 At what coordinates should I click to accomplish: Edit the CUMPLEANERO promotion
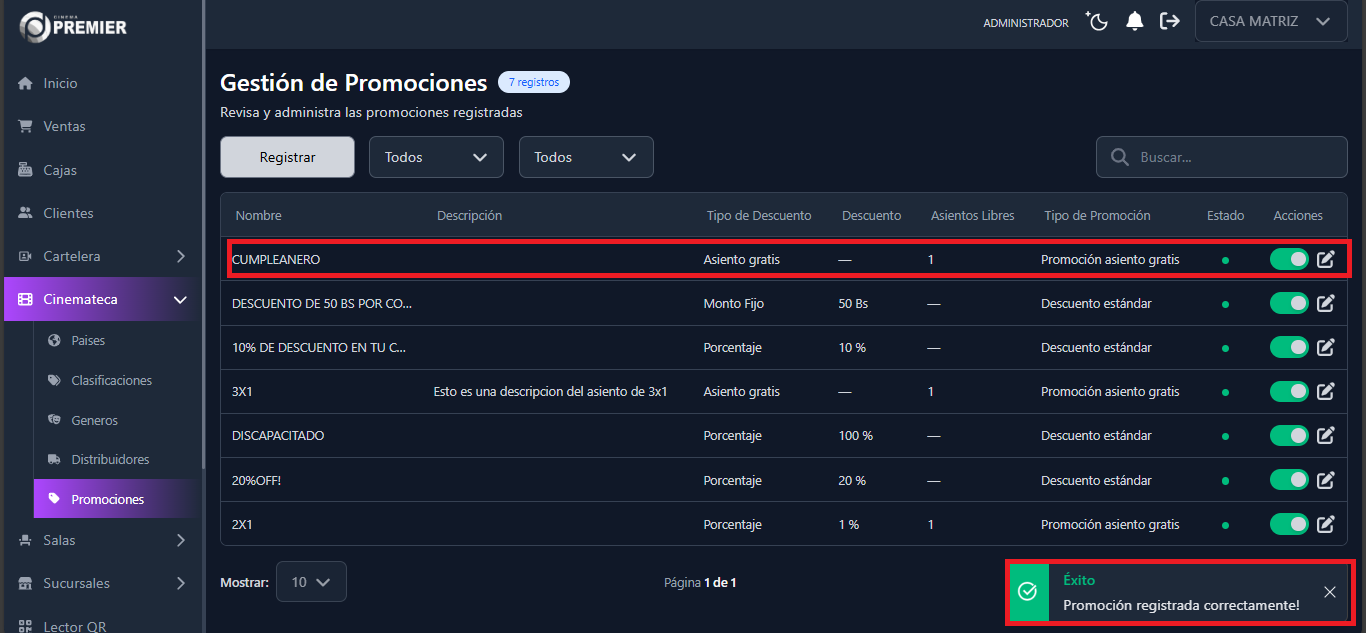click(x=1326, y=260)
